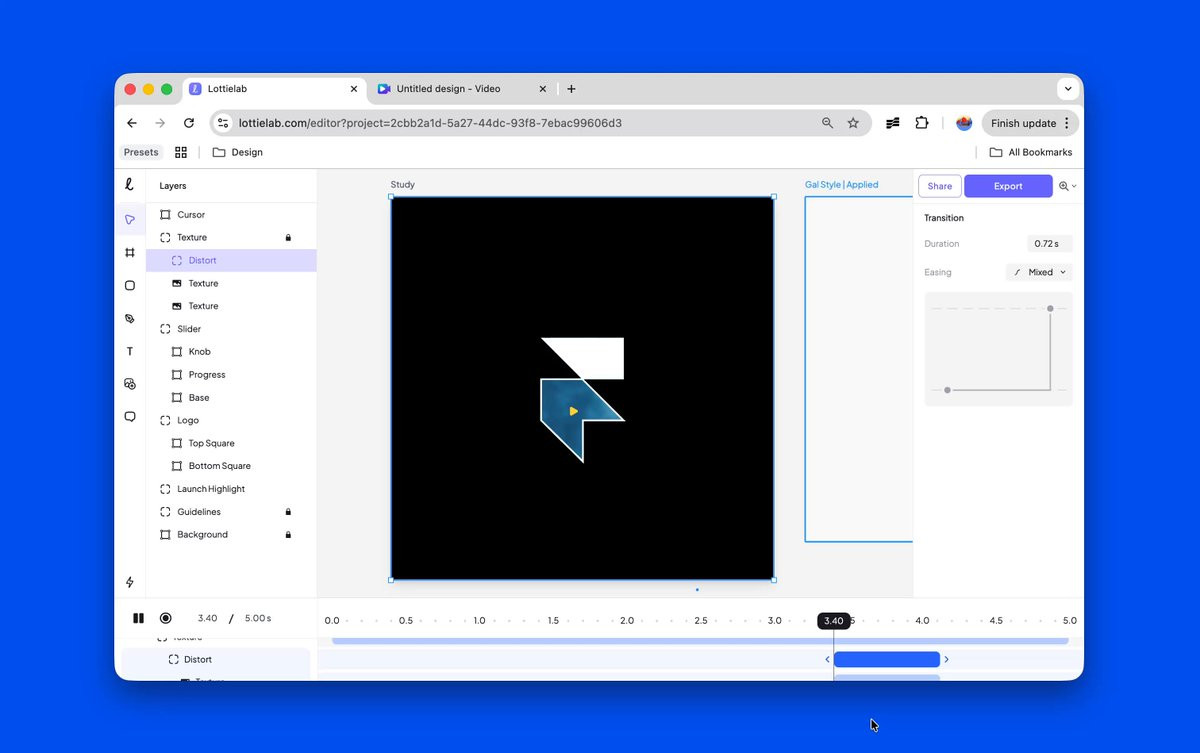Go forward in browser history

[x=160, y=123]
